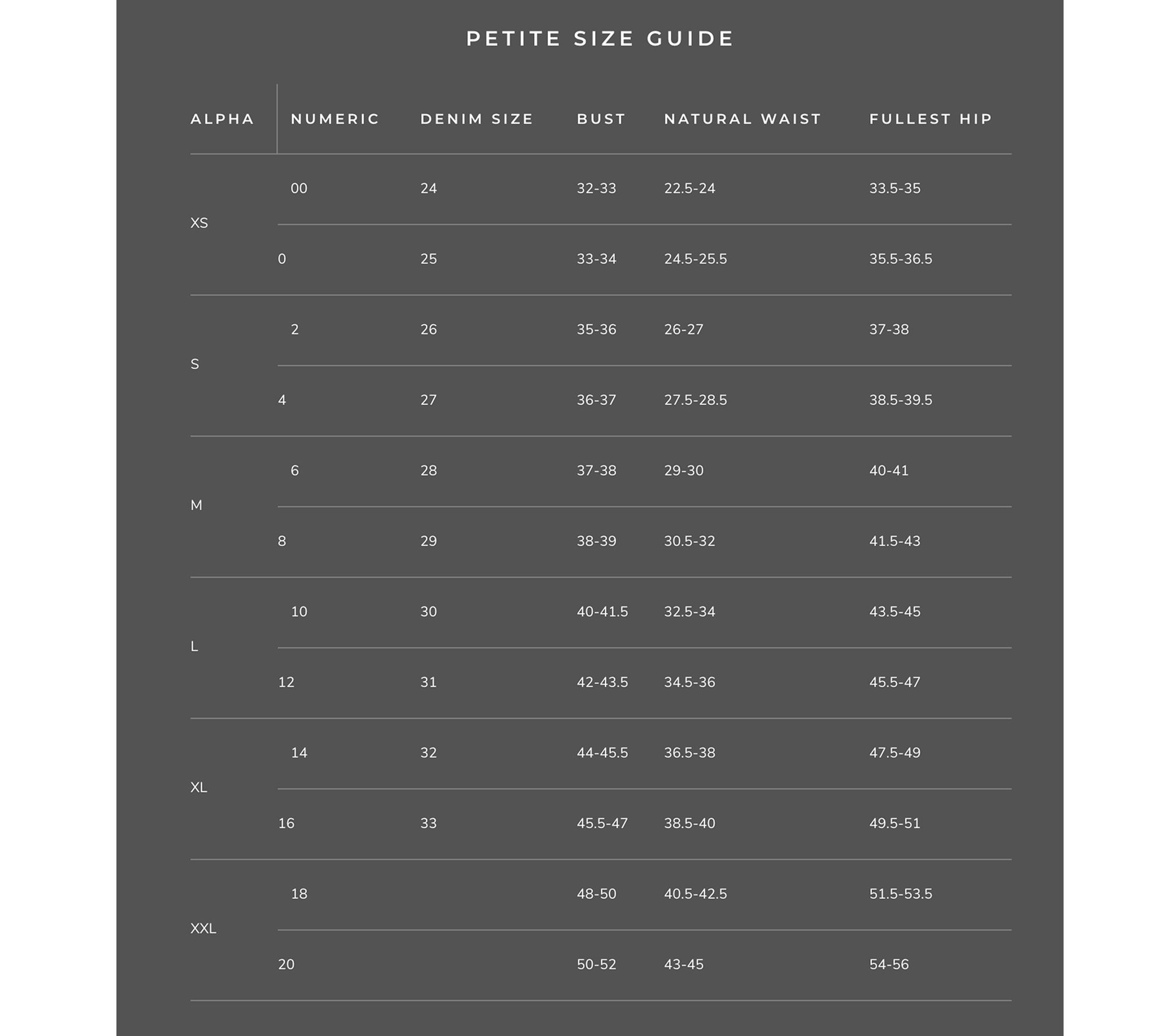Select the XXL alpha size label
Screen dimensions: 1165x1036
coord(203,928)
